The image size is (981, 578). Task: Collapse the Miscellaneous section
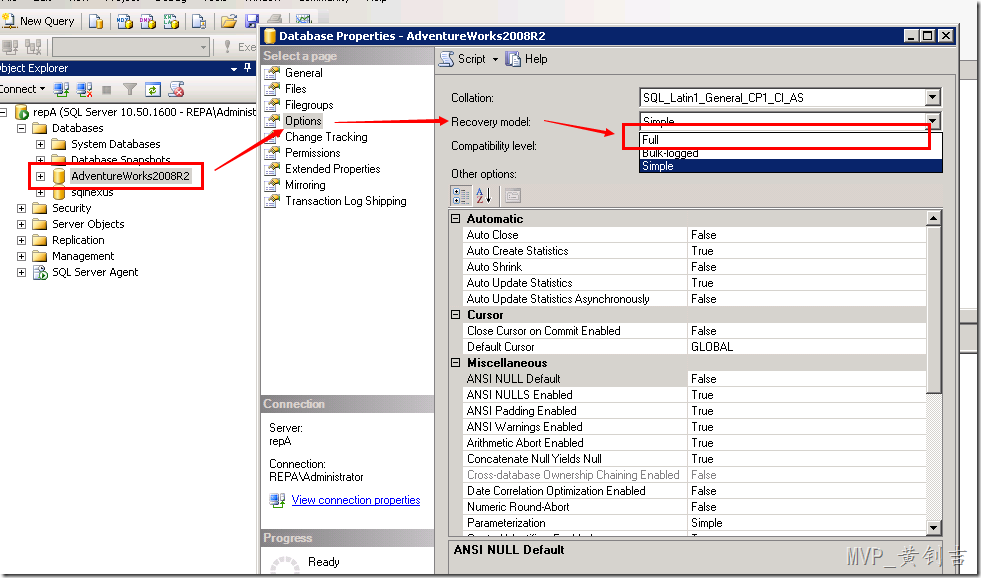(x=455, y=363)
